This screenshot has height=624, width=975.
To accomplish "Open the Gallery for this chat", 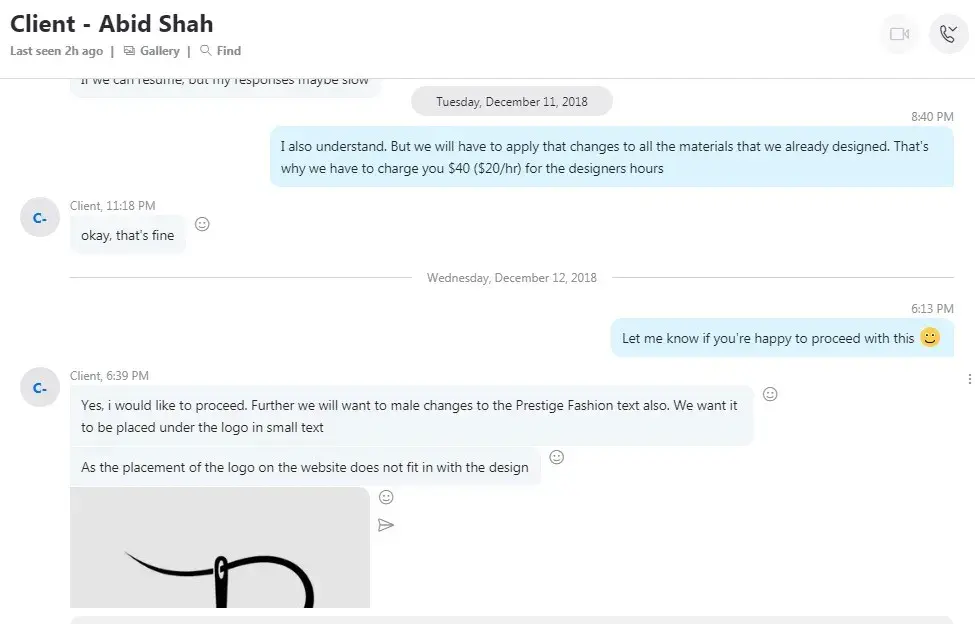I will click(152, 51).
